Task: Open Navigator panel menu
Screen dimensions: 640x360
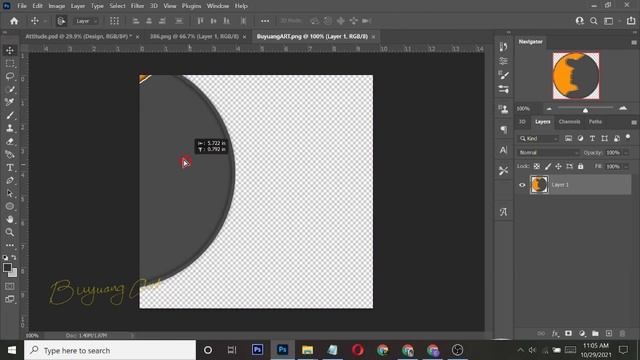Action: 633,42
